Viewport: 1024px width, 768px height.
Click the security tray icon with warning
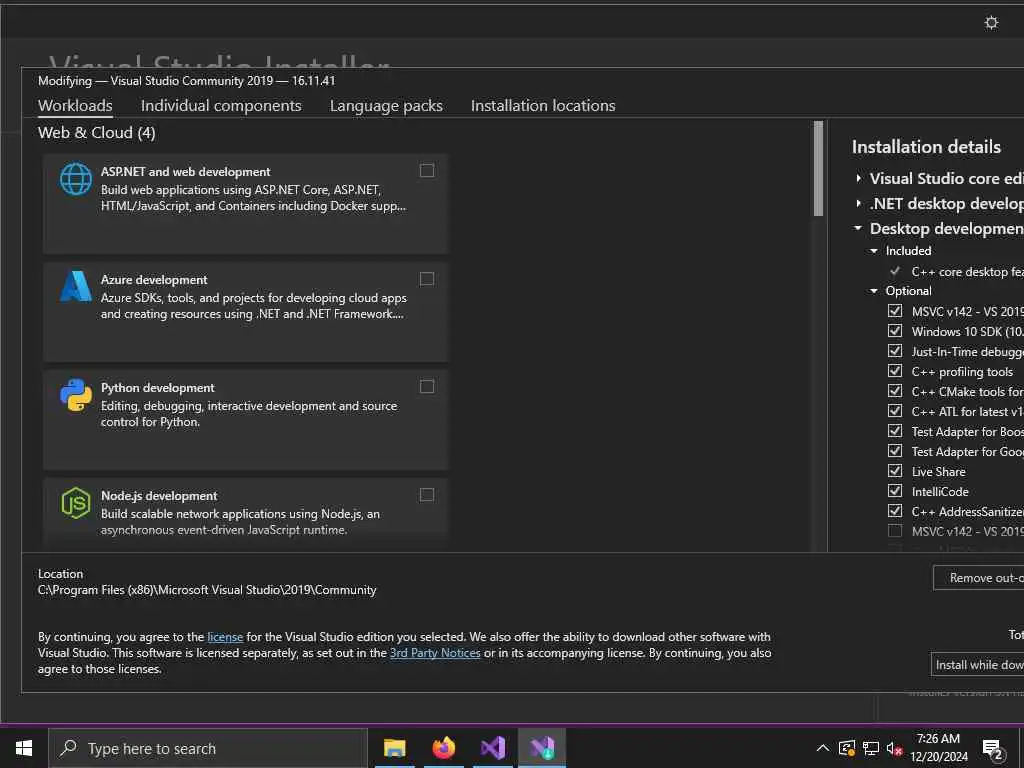(847, 748)
